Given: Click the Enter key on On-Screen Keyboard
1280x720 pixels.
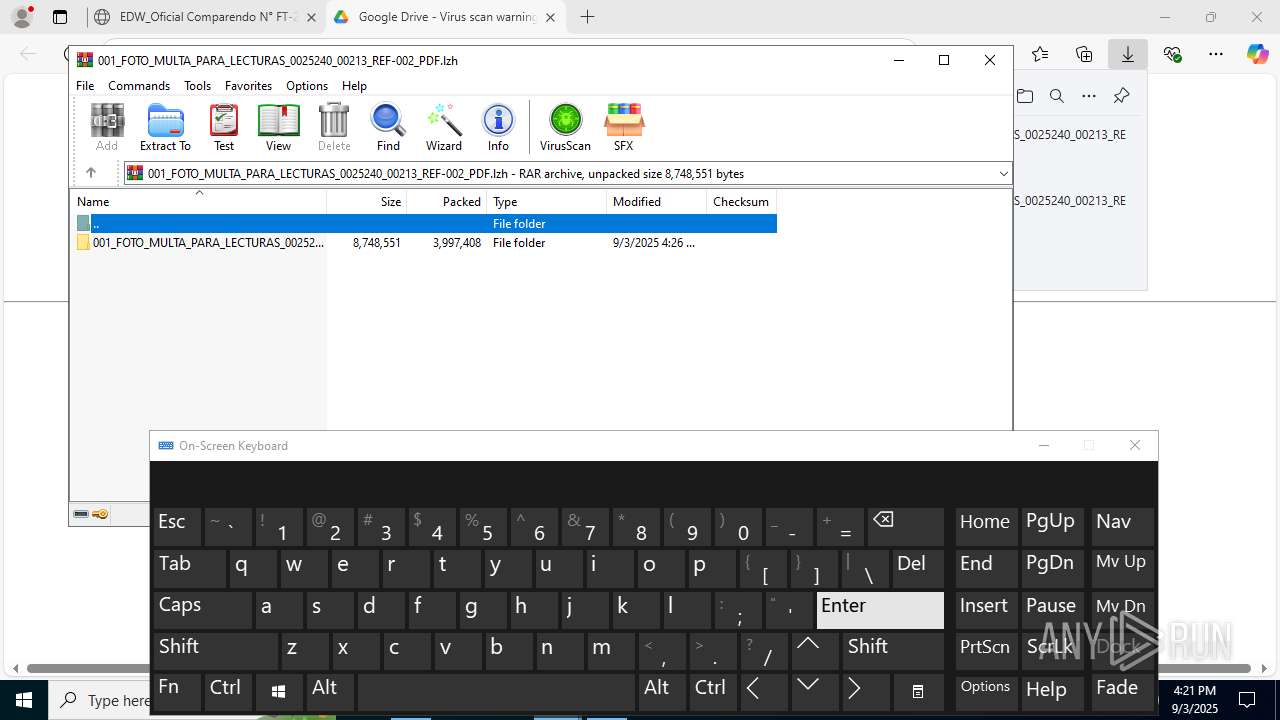Looking at the screenshot, I should pyautogui.click(x=880, y=609).
